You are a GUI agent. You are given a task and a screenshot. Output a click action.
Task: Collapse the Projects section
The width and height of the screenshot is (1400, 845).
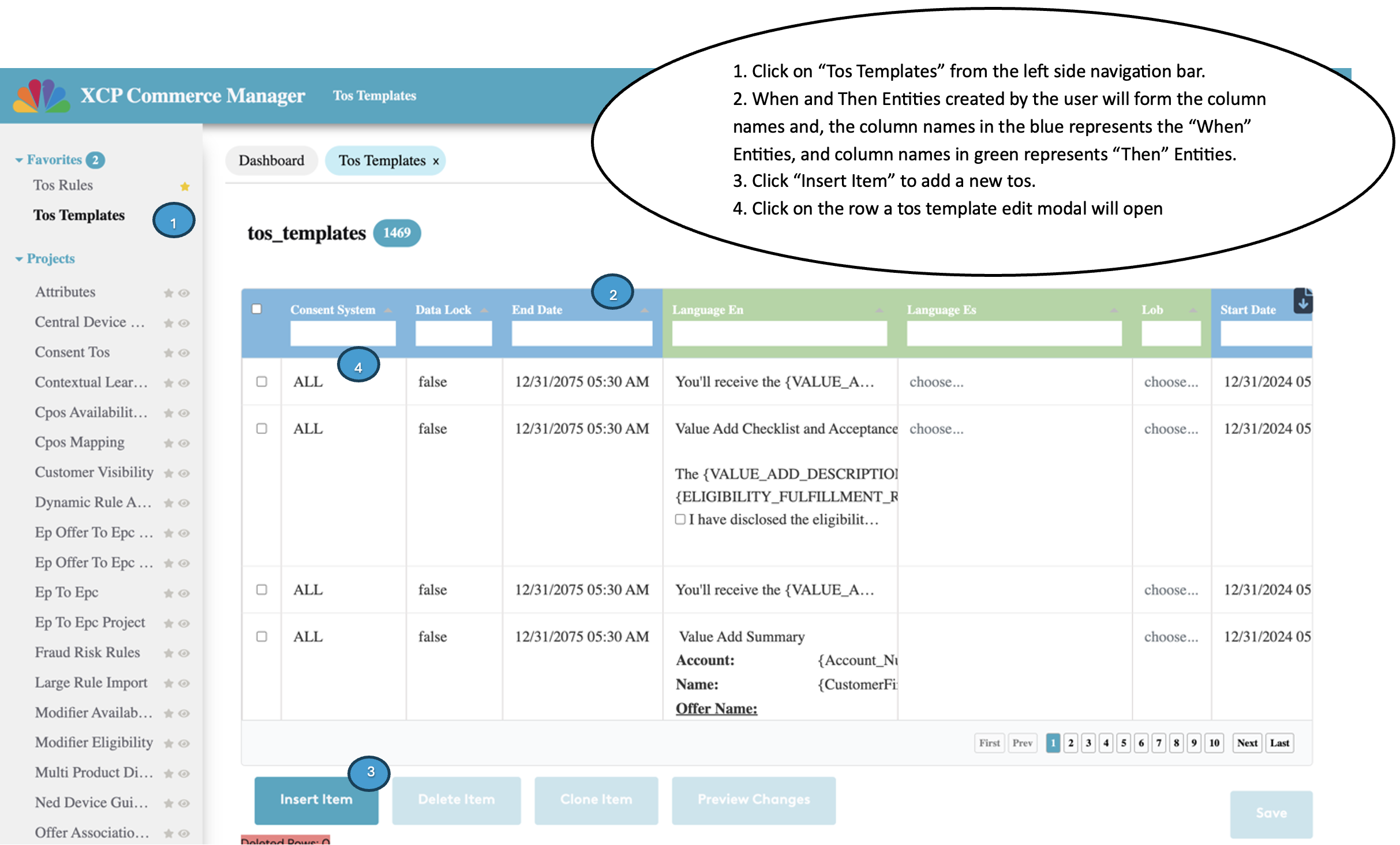19,260
